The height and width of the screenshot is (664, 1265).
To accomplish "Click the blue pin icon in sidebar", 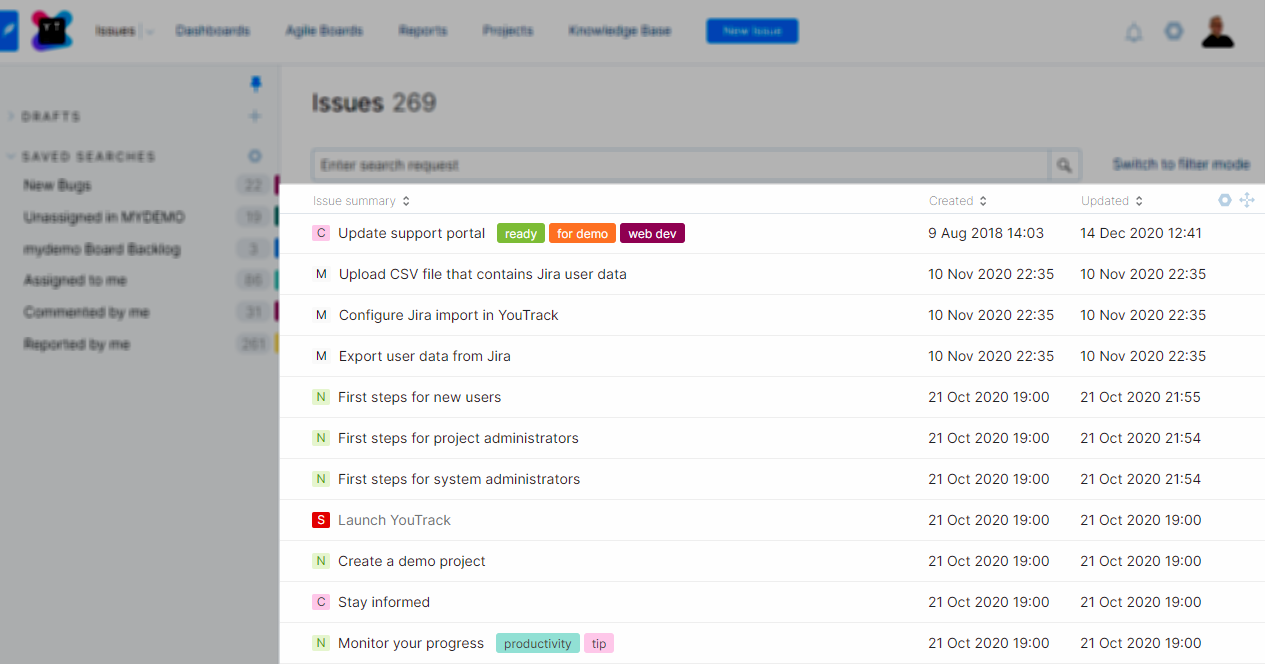I will click(255, 84).
